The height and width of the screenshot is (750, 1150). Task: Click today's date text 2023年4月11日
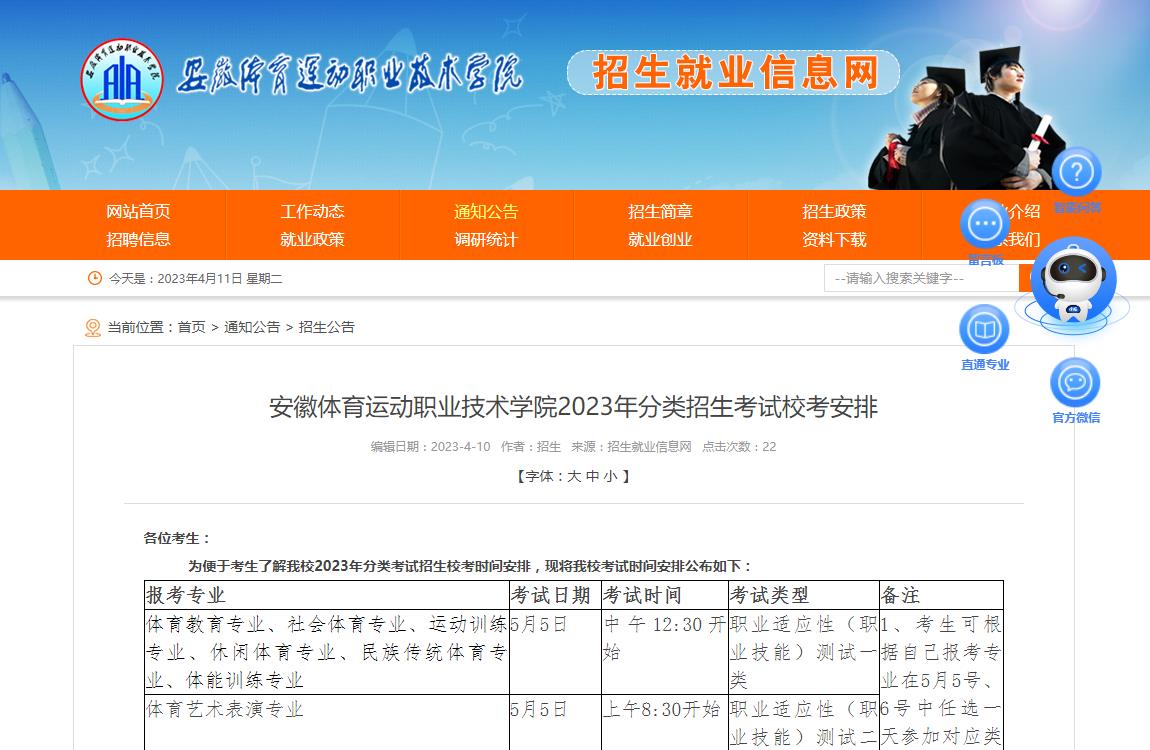(199, 279)
